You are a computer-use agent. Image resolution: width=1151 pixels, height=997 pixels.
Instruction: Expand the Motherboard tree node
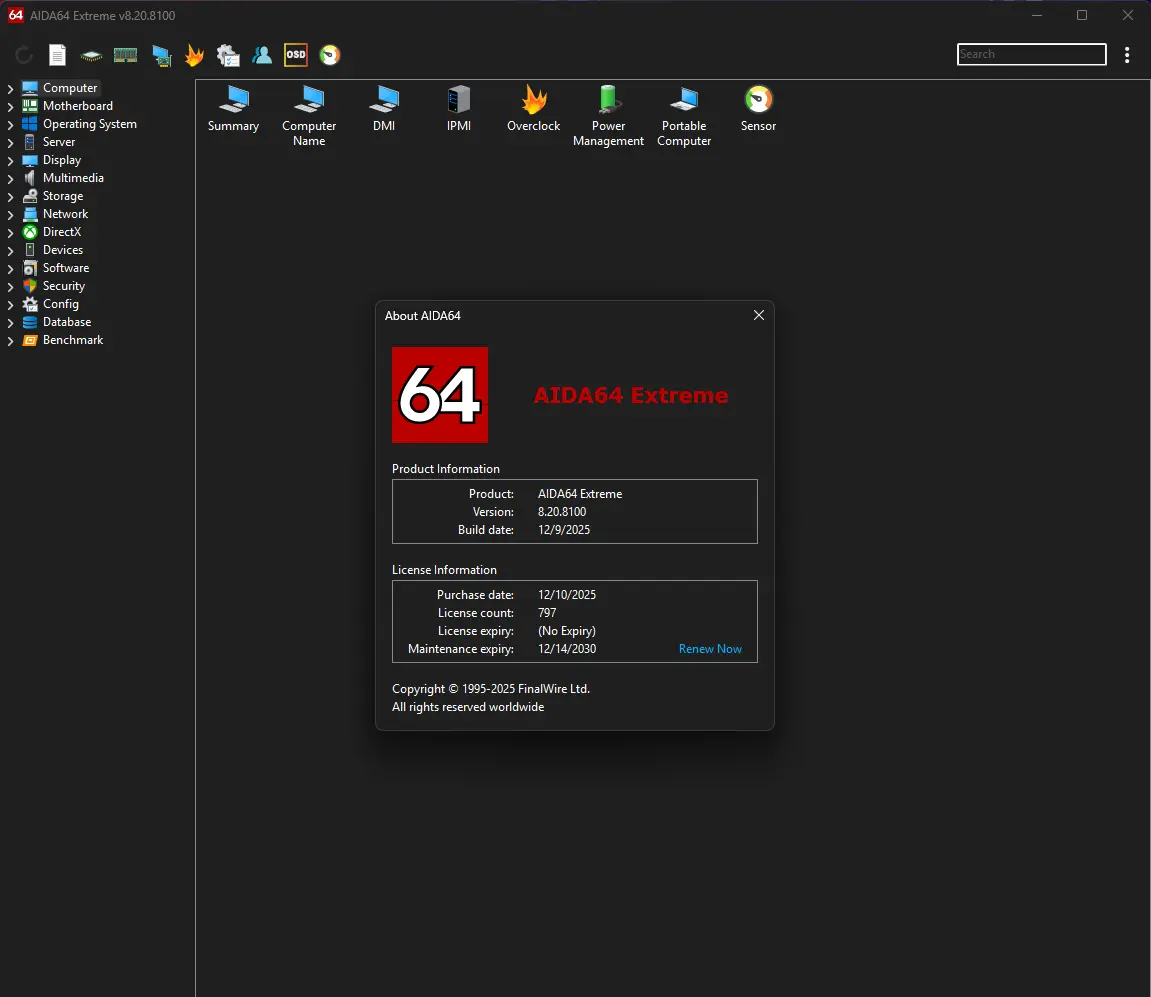coord(10,106)
